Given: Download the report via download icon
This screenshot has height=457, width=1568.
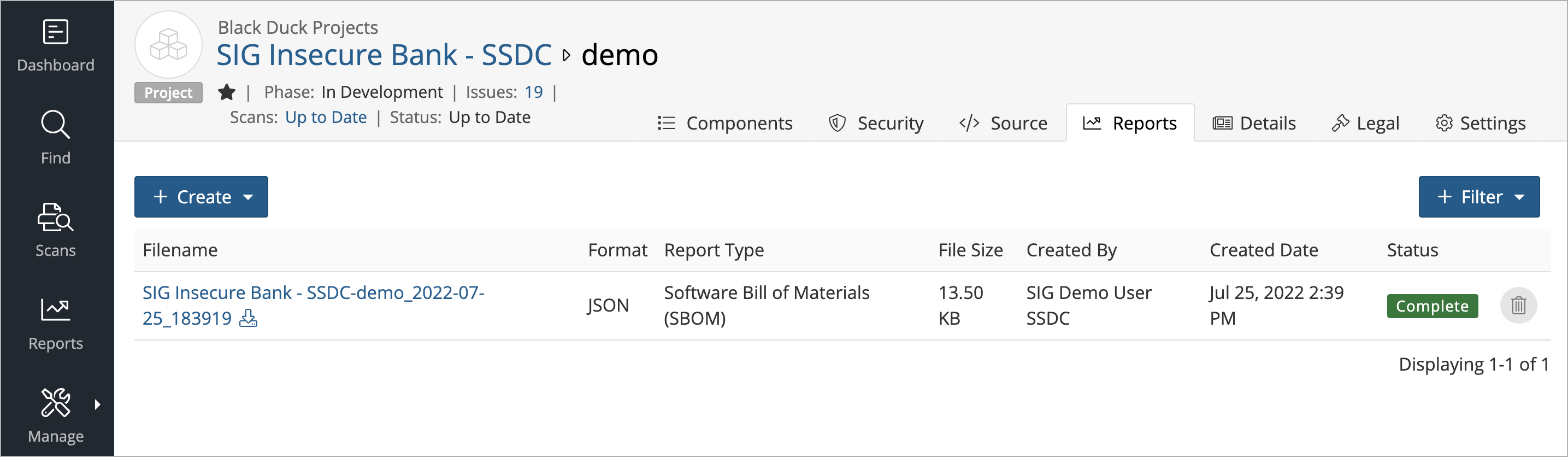Looking at the screenshot, I should (247, 318).
